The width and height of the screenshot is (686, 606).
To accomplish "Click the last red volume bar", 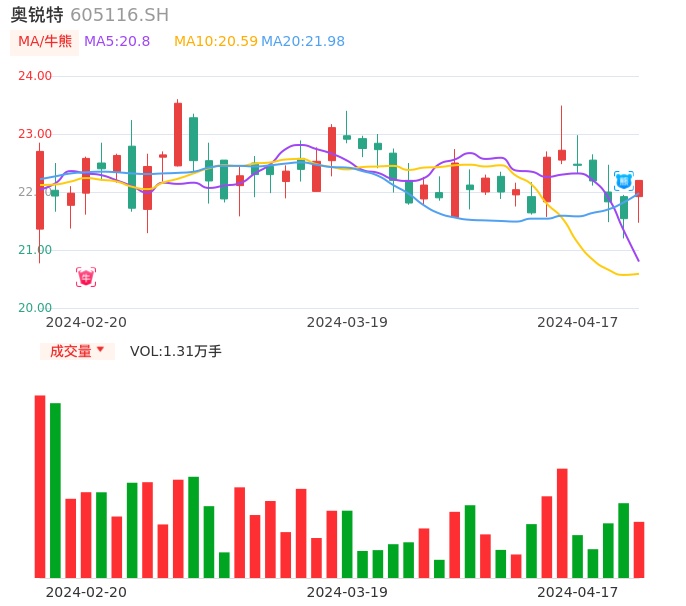I will (639, 550).
